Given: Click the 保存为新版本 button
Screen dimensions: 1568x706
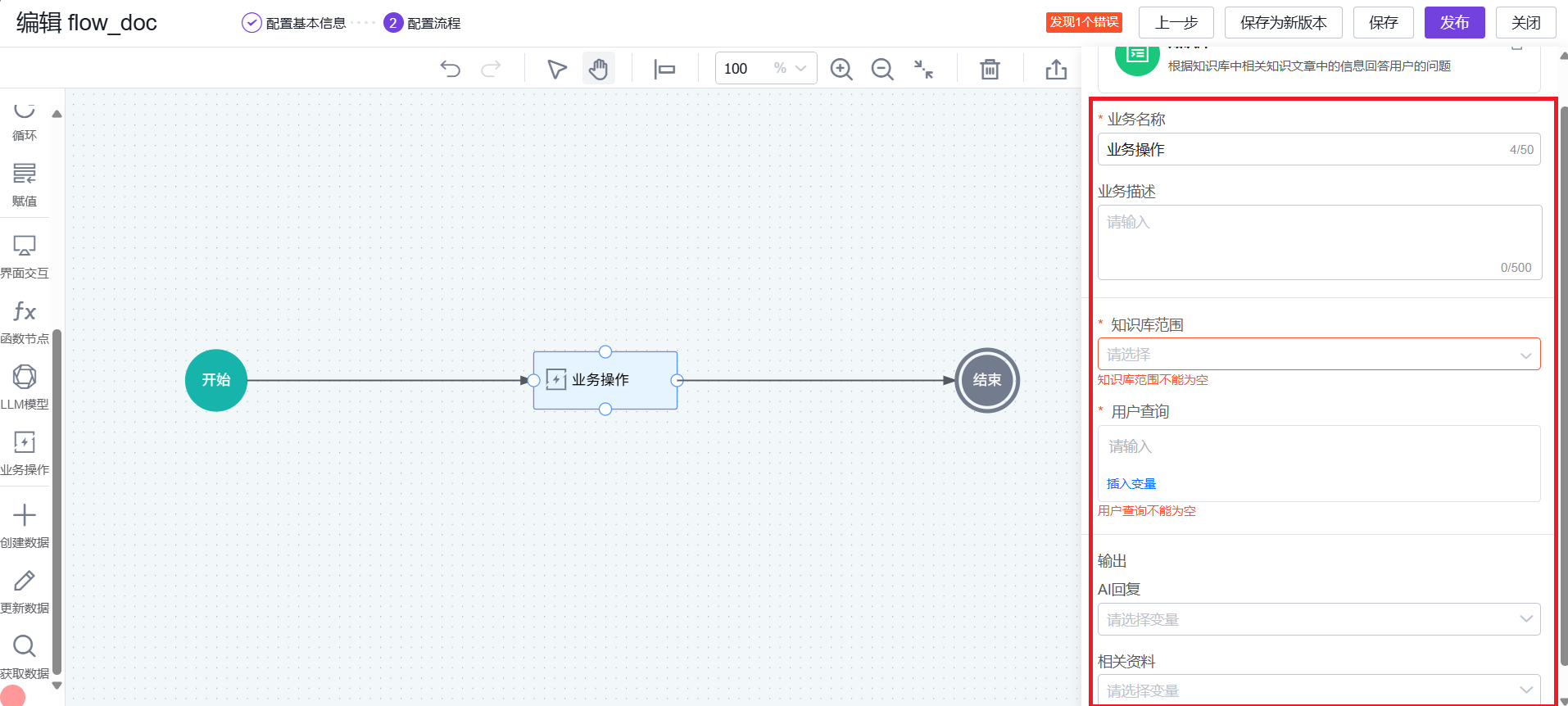Looking at the screenshot, I should (x=1283, y=23).
